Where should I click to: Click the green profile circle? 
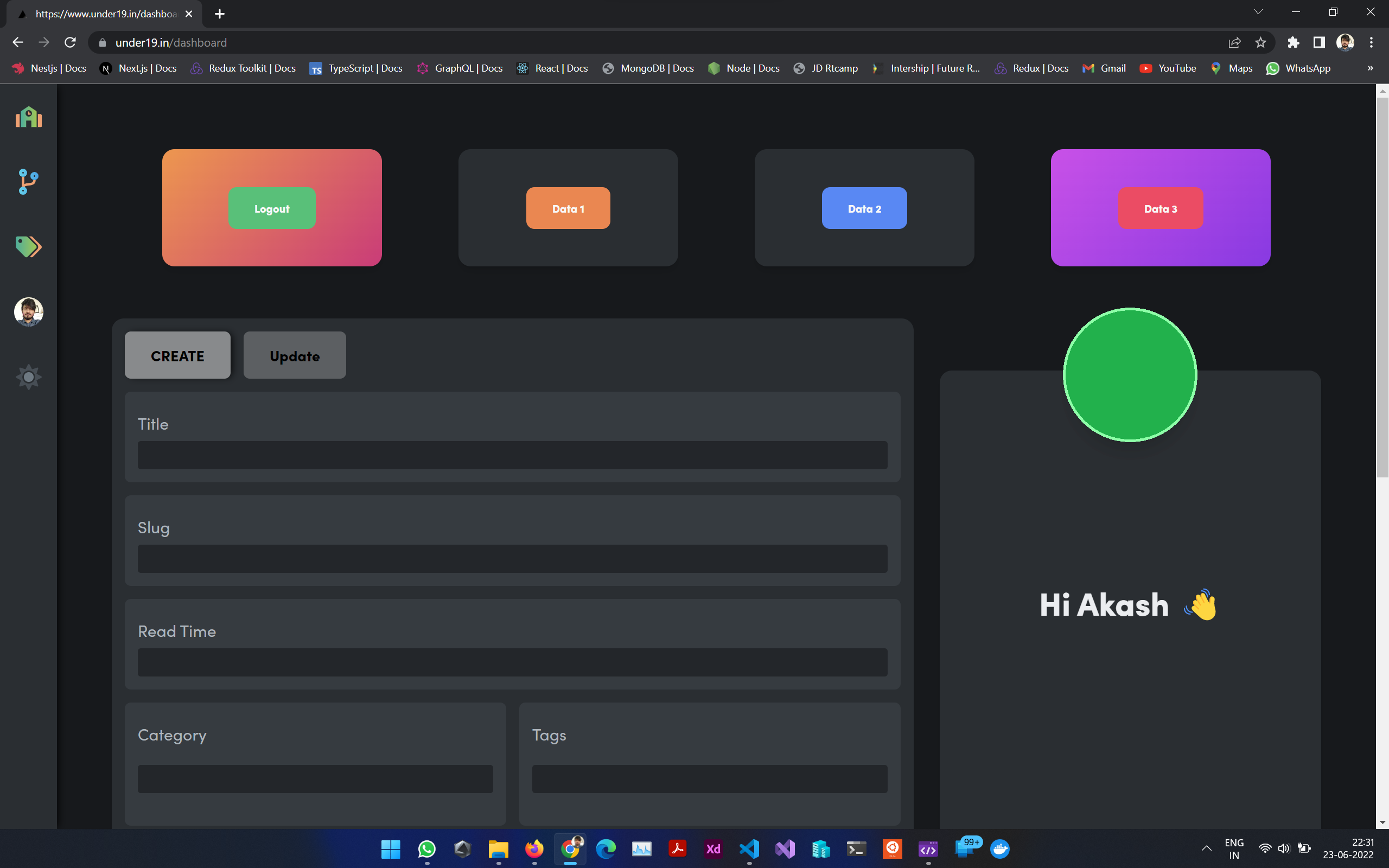pos(1130,375)
